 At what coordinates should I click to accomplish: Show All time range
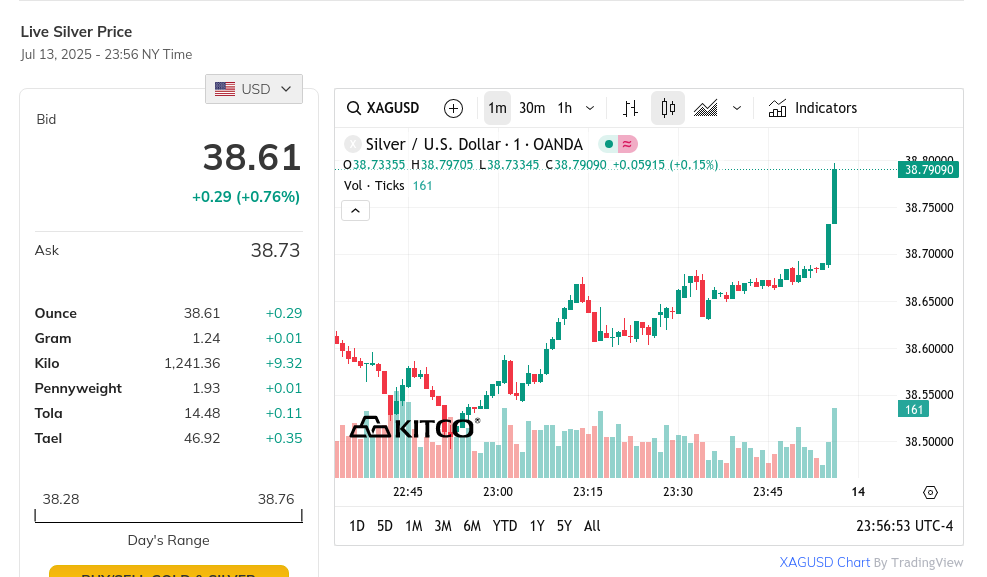point(592,526)
